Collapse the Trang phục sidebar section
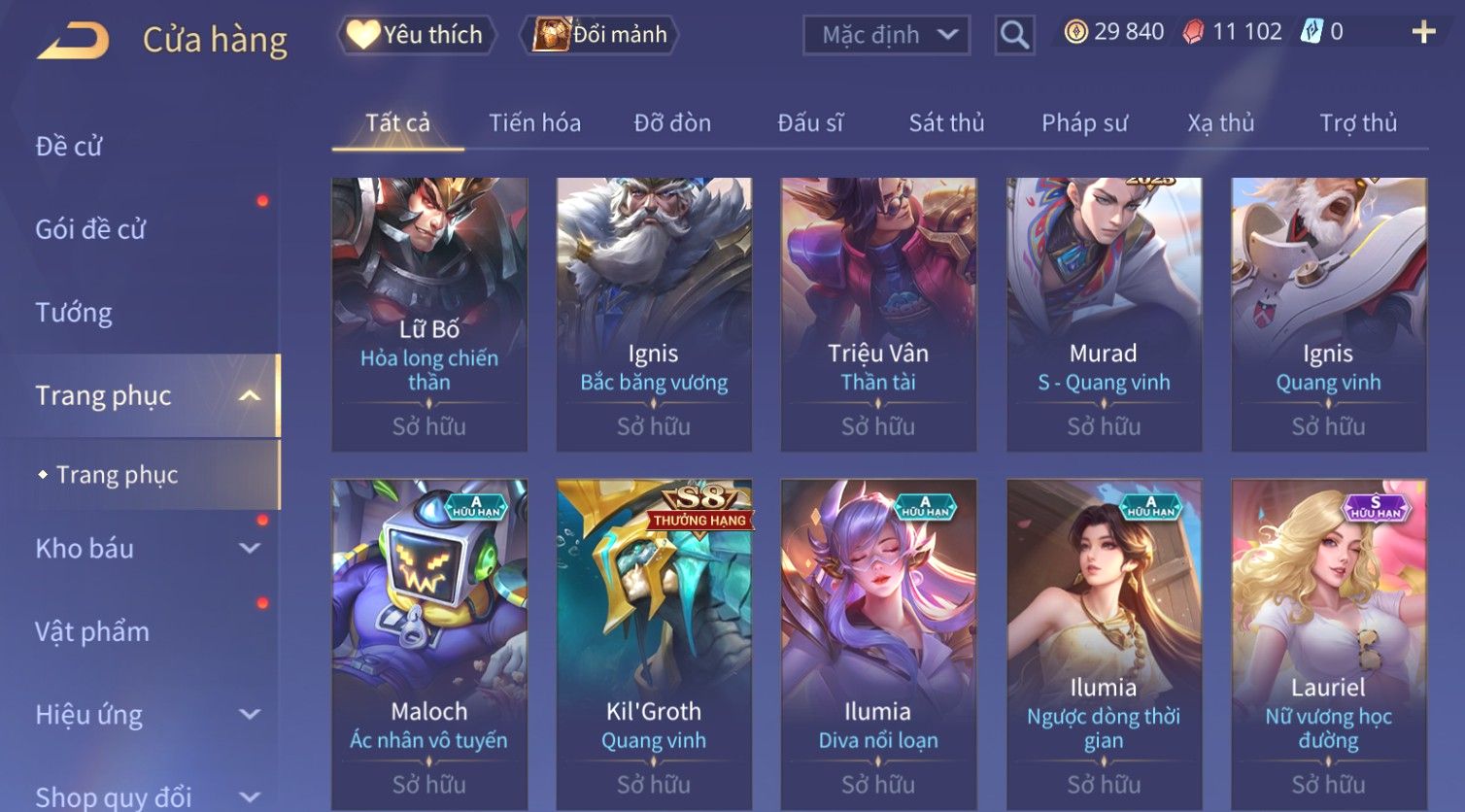The image size is (1465, 812). coord(250,395)
